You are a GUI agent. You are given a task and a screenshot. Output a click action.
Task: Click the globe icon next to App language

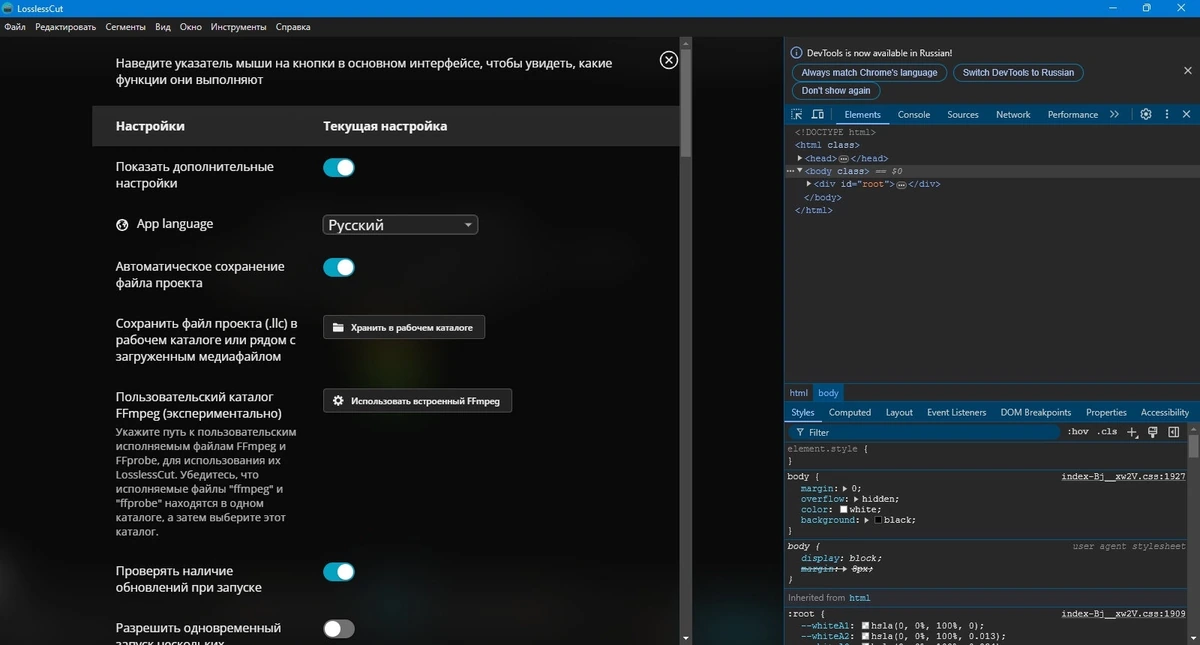click(x=122, y=225)
